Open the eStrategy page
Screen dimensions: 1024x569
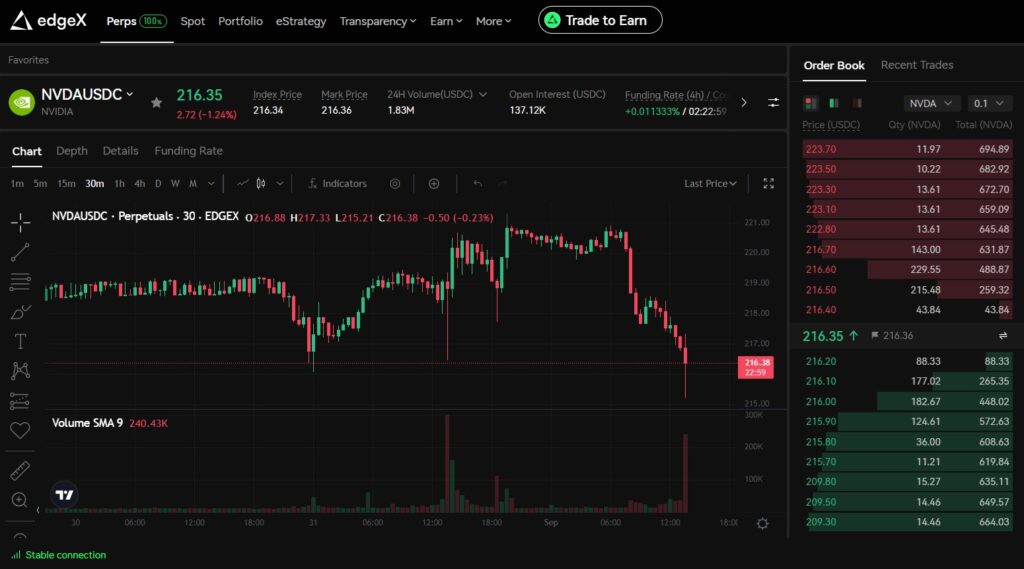coord(301,21)
